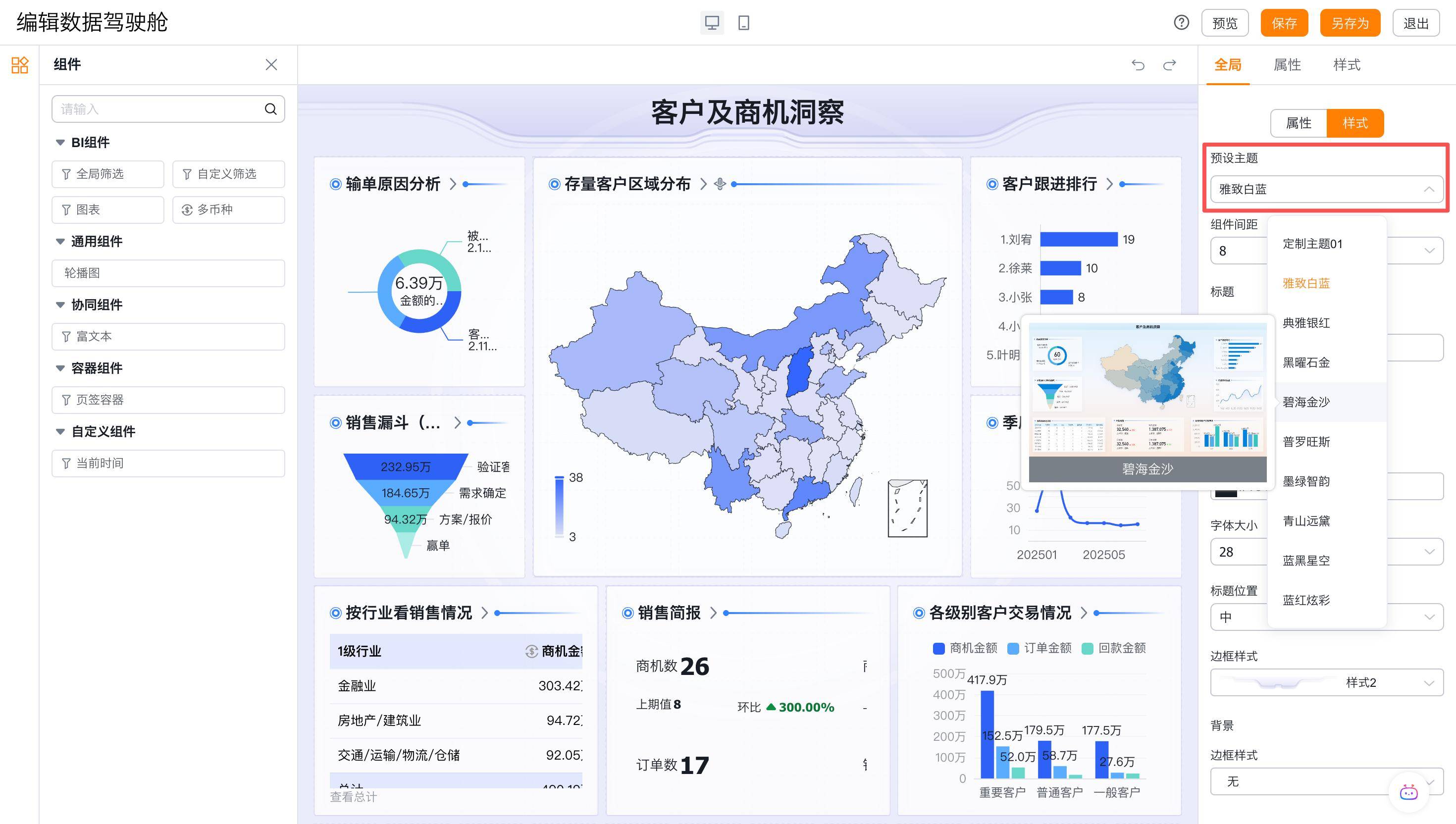Switch to 属性 segmented toggle button
1456x824 pixels.
(x=1298, y=123)
